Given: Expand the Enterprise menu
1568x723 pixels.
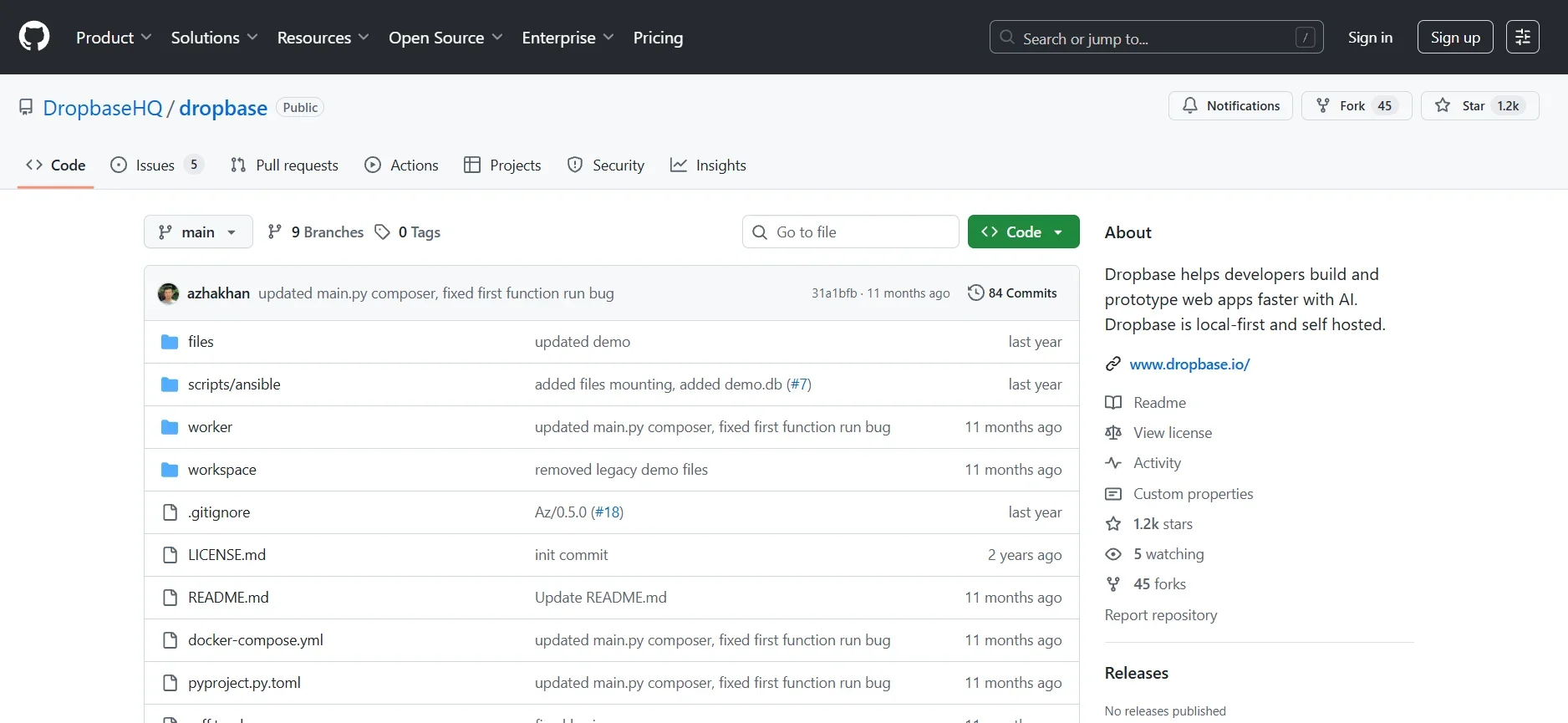Looking at the screenshot, I should point(568,38).
